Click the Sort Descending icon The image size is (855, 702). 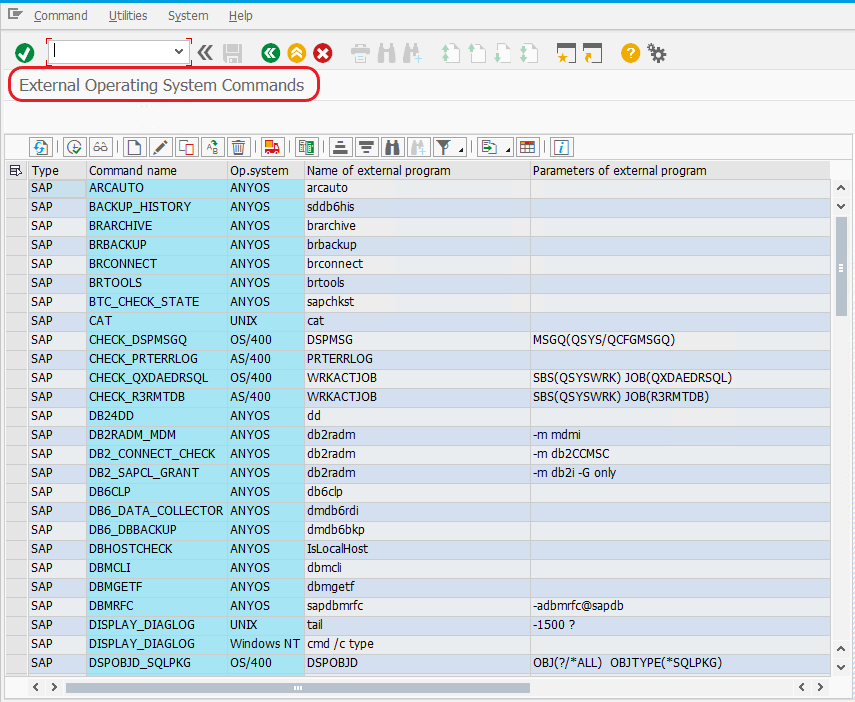(366, 147)
